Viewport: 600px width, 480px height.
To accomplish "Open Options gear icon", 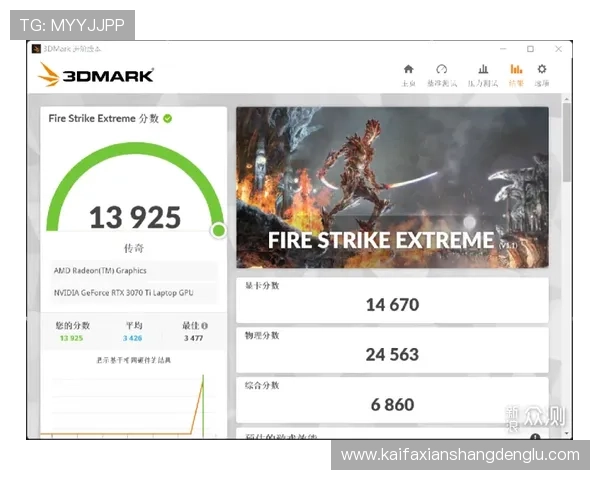I will point(541,69).
